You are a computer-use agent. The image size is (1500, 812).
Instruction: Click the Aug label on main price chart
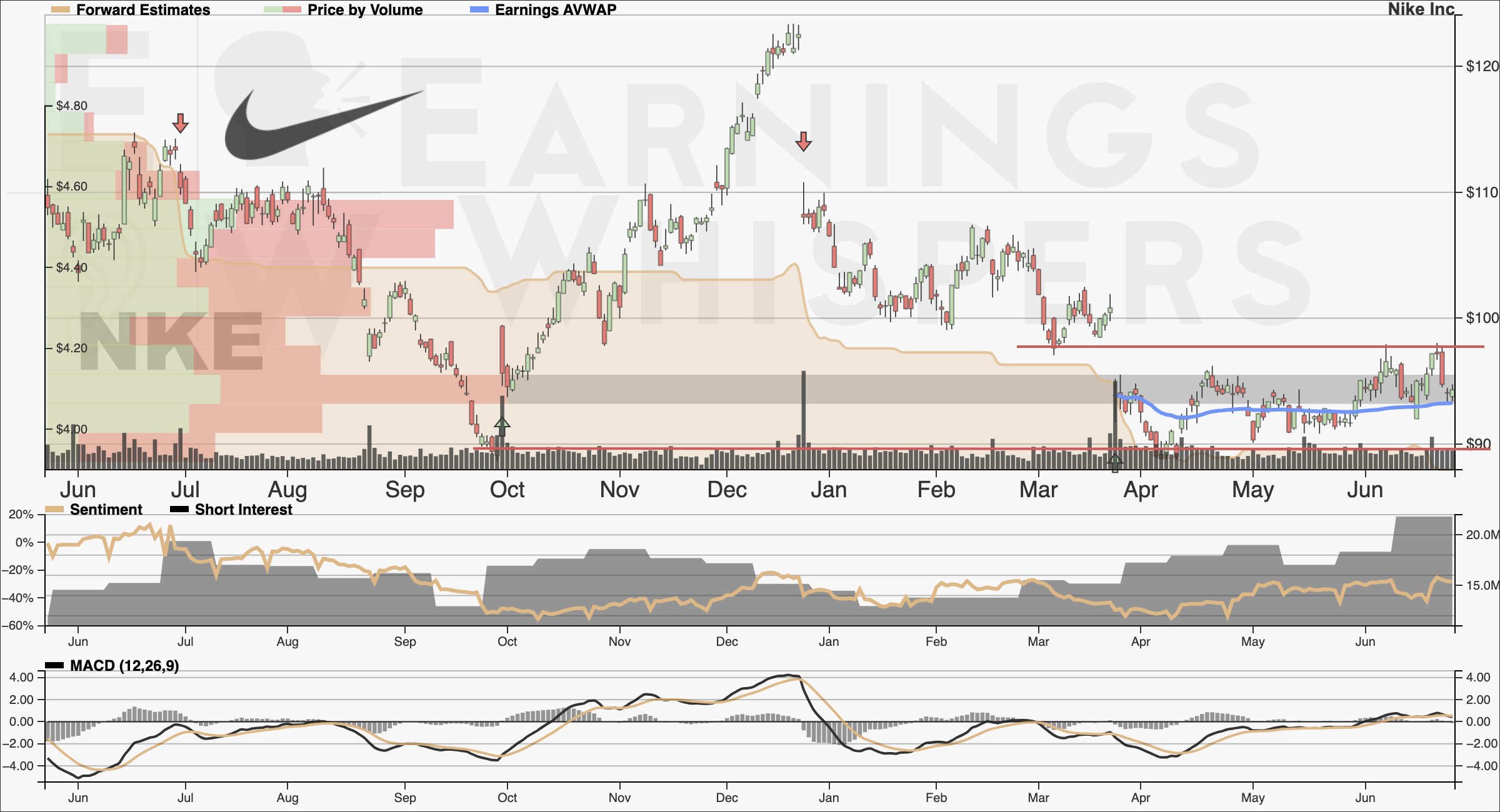coord(287,490)
